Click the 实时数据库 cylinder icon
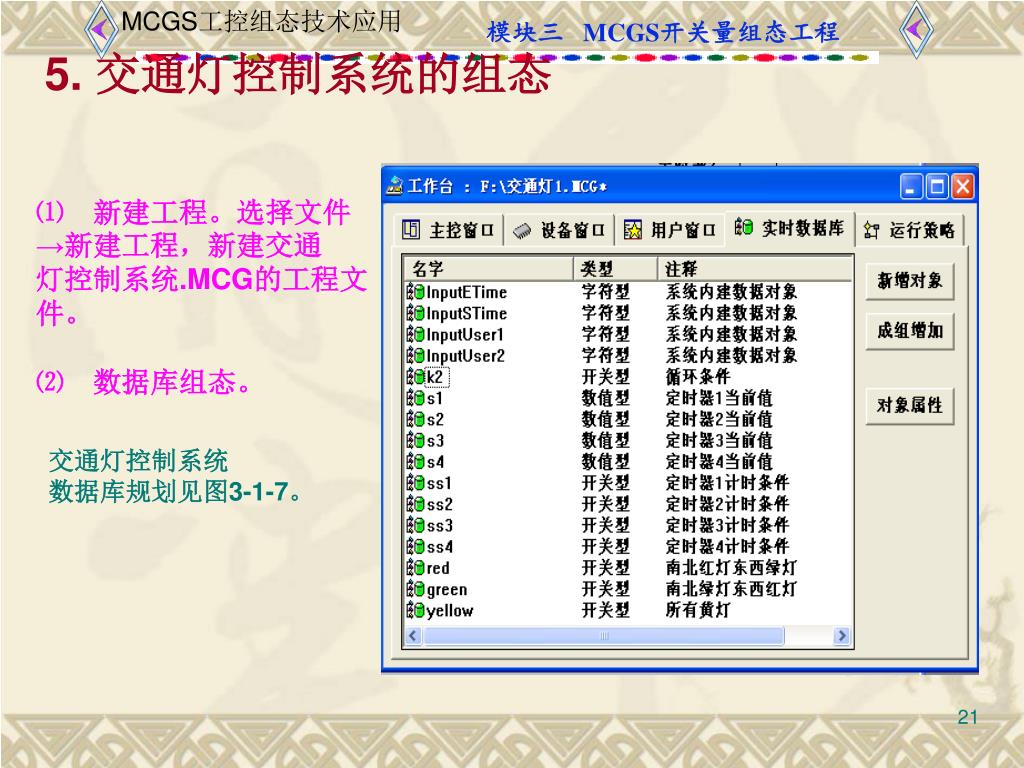The image size is (1024, 768). [x=743, y=227]
